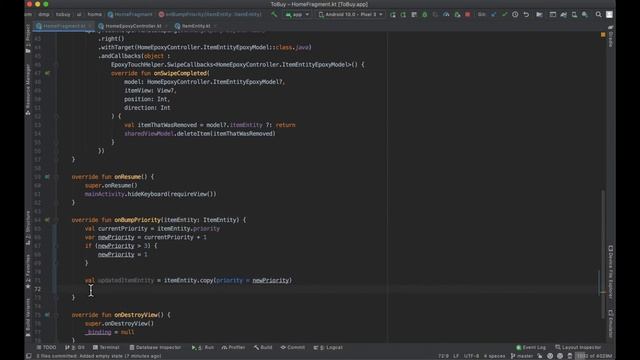Open Search Everywhere magnifier icon
This screenshot has width=640, height=360.
(x=598, y=15)
